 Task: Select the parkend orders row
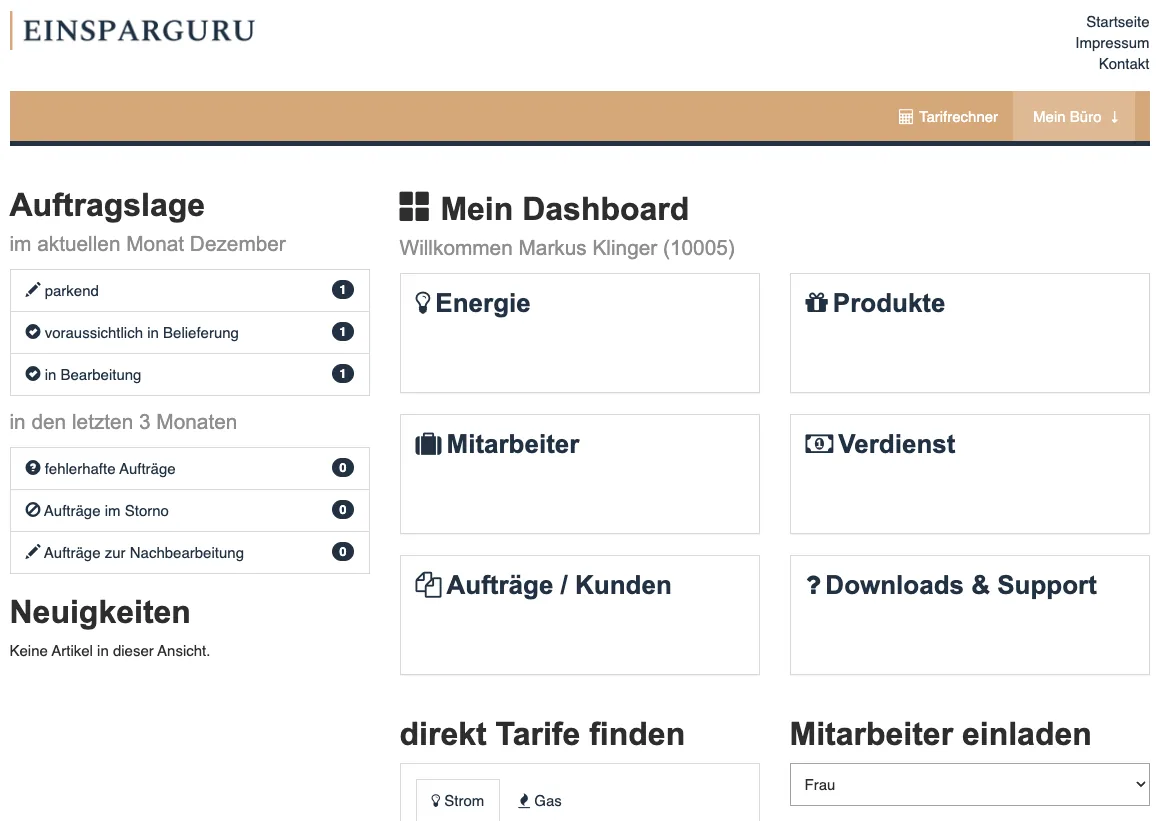pos(189,291)
